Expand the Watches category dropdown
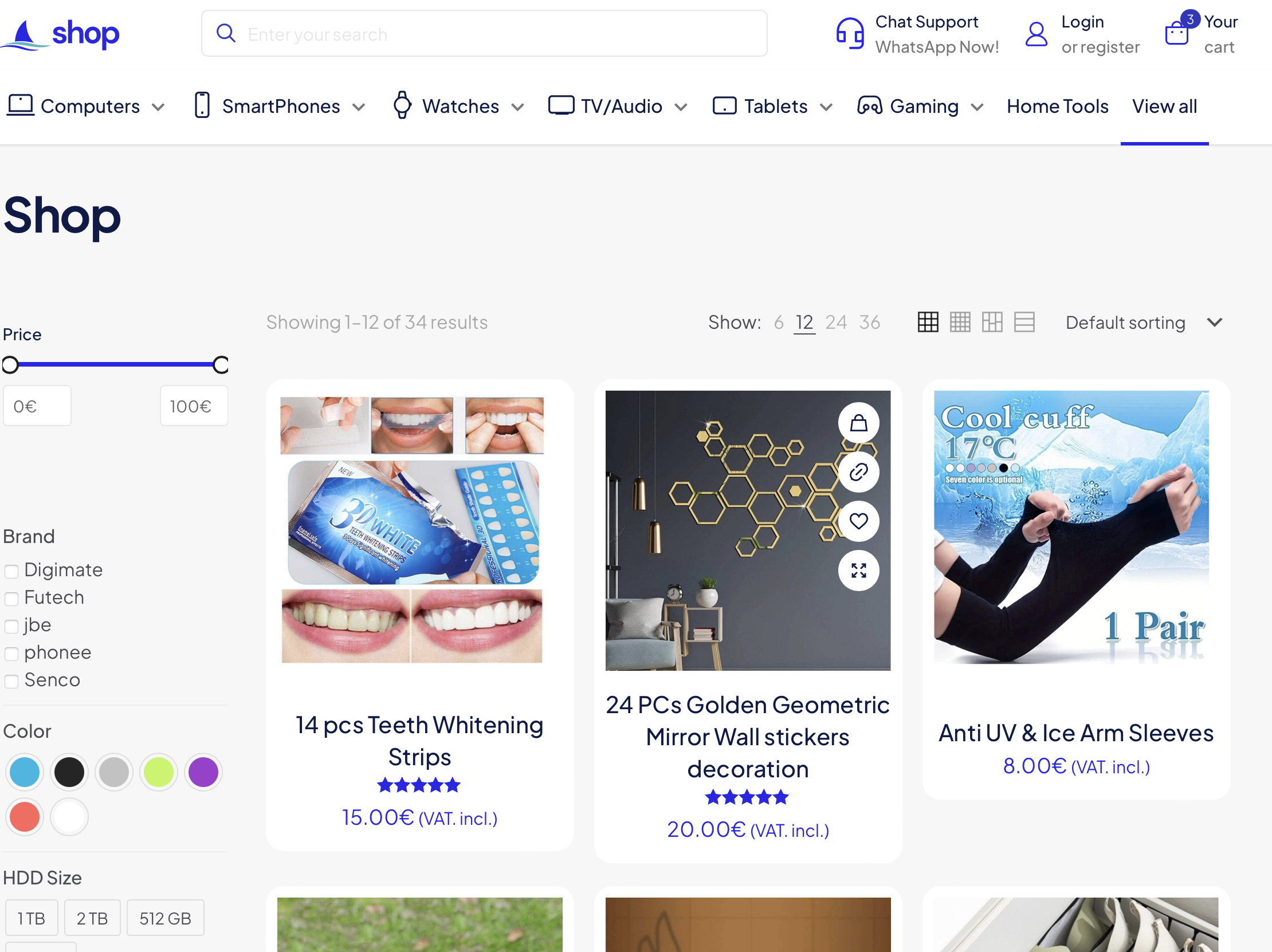1272x952 pixels. [x=517, y=107]
